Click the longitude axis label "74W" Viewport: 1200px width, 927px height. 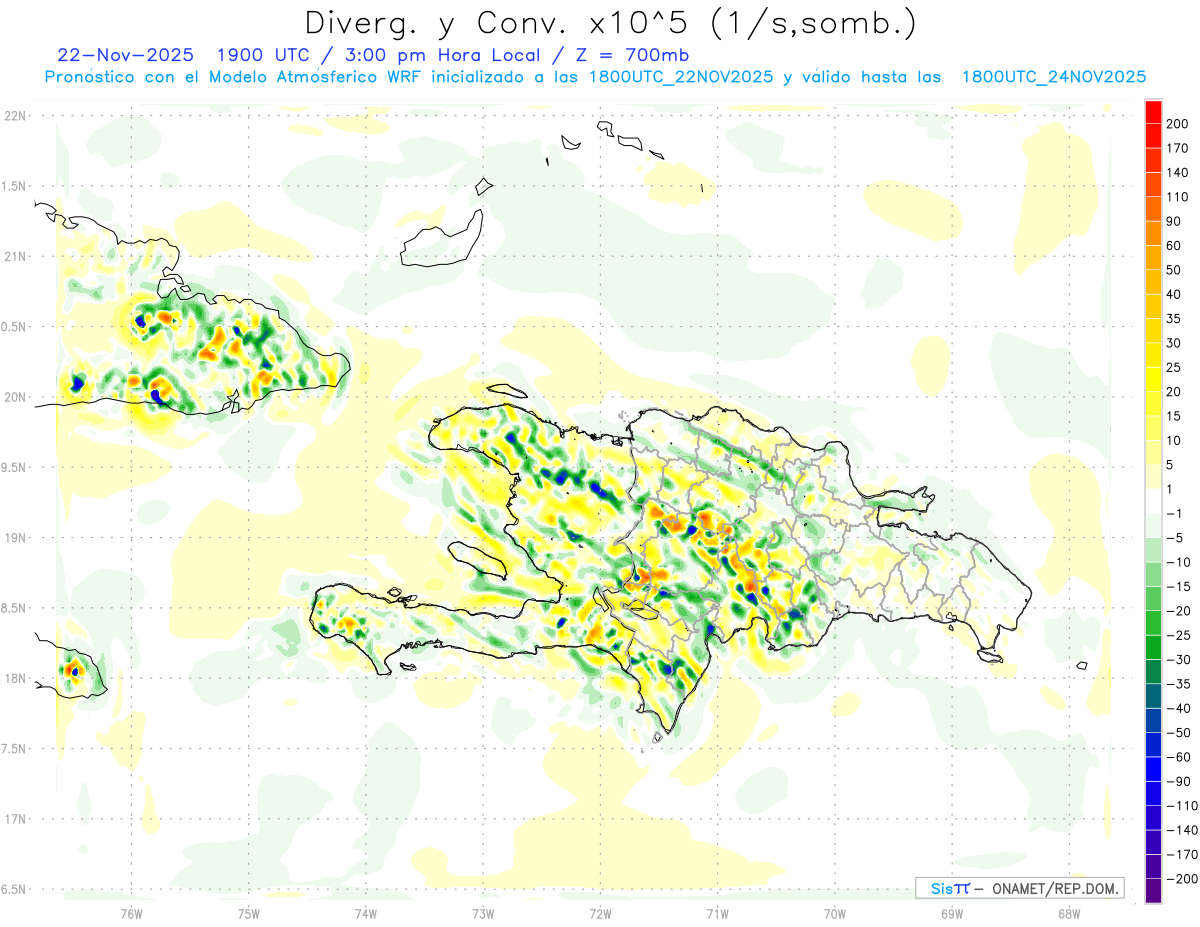pos(365,913)
